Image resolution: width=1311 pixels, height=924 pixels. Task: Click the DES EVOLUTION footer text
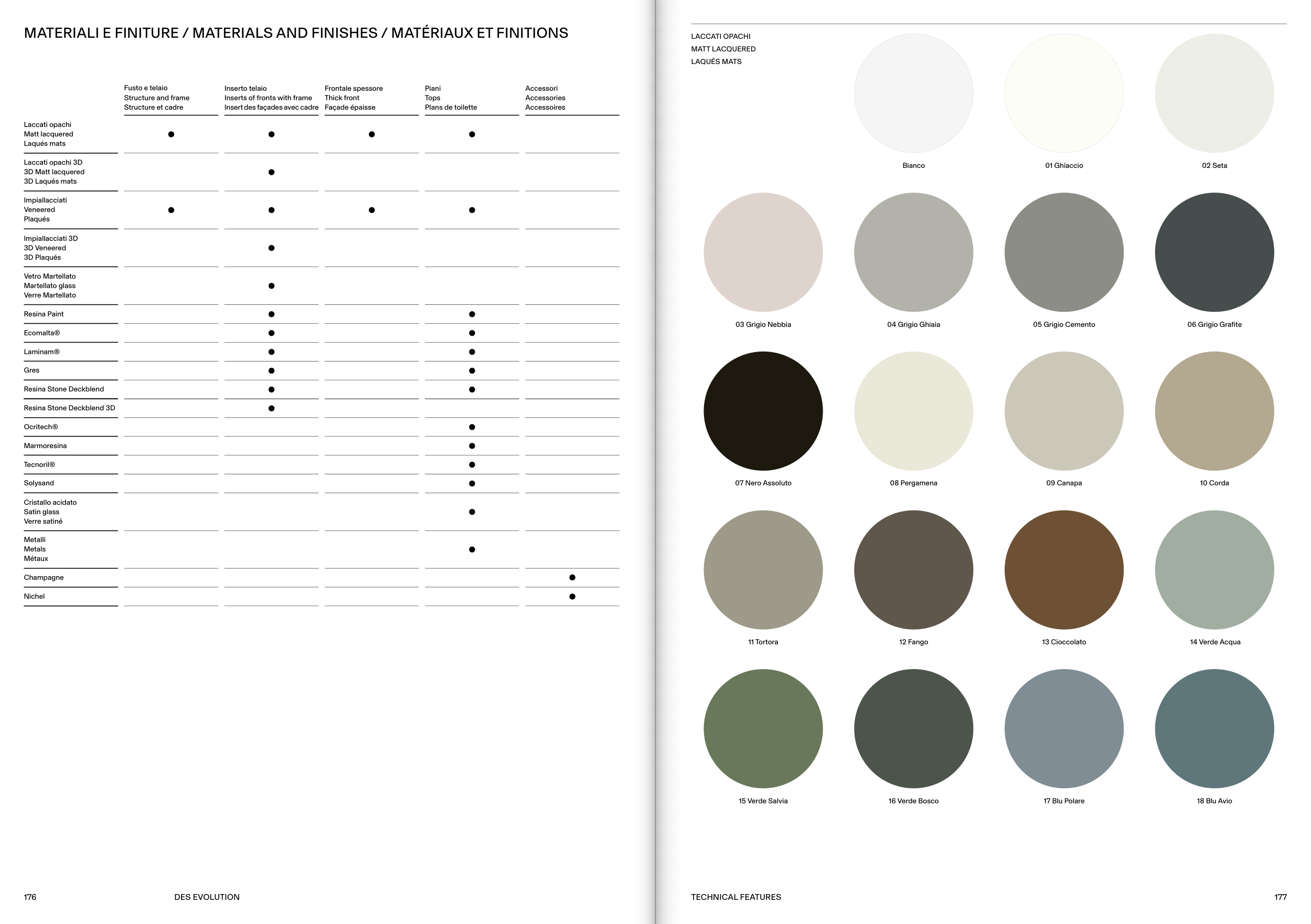207,897
